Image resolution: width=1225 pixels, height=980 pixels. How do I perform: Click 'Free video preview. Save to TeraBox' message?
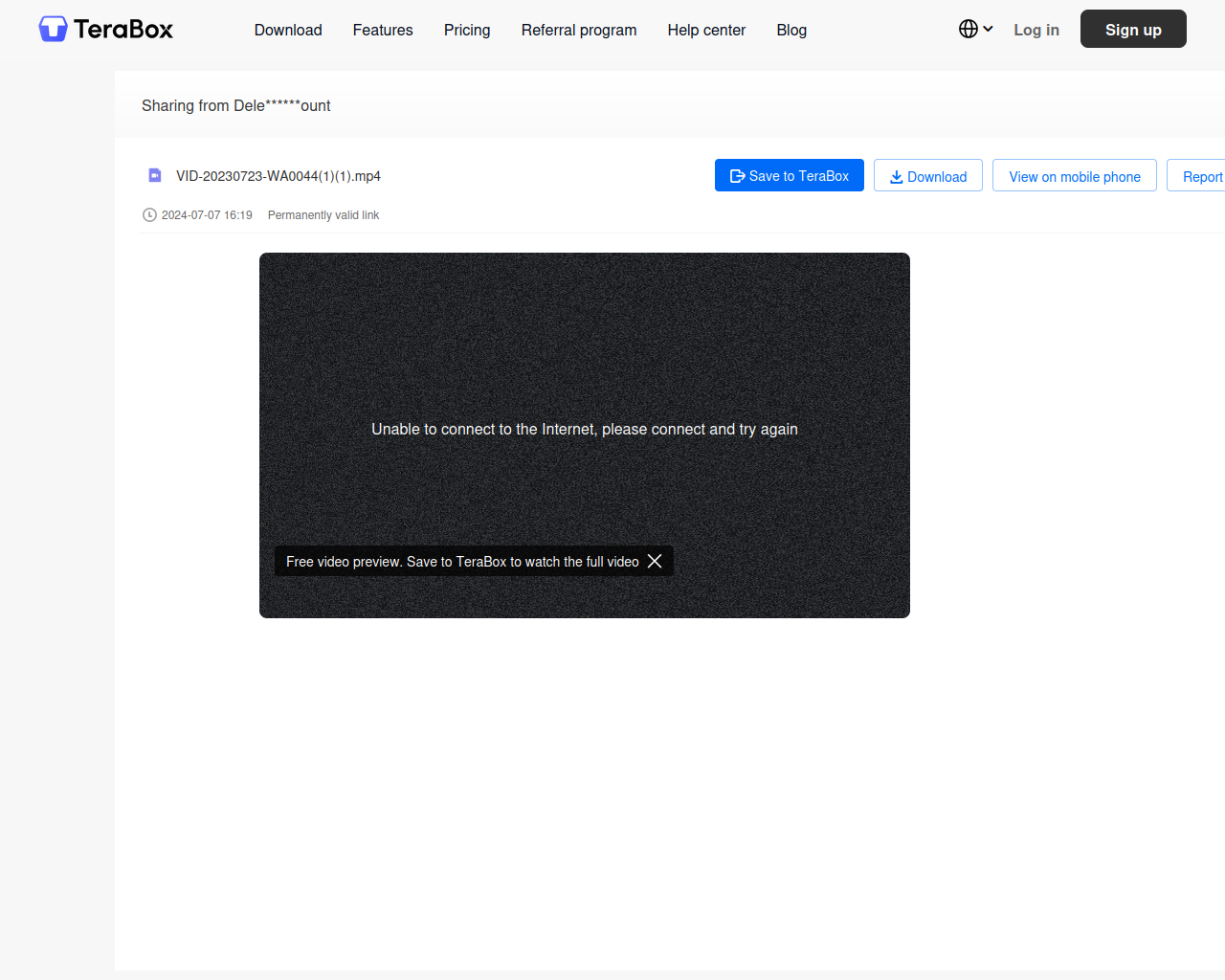coord(462,562)
